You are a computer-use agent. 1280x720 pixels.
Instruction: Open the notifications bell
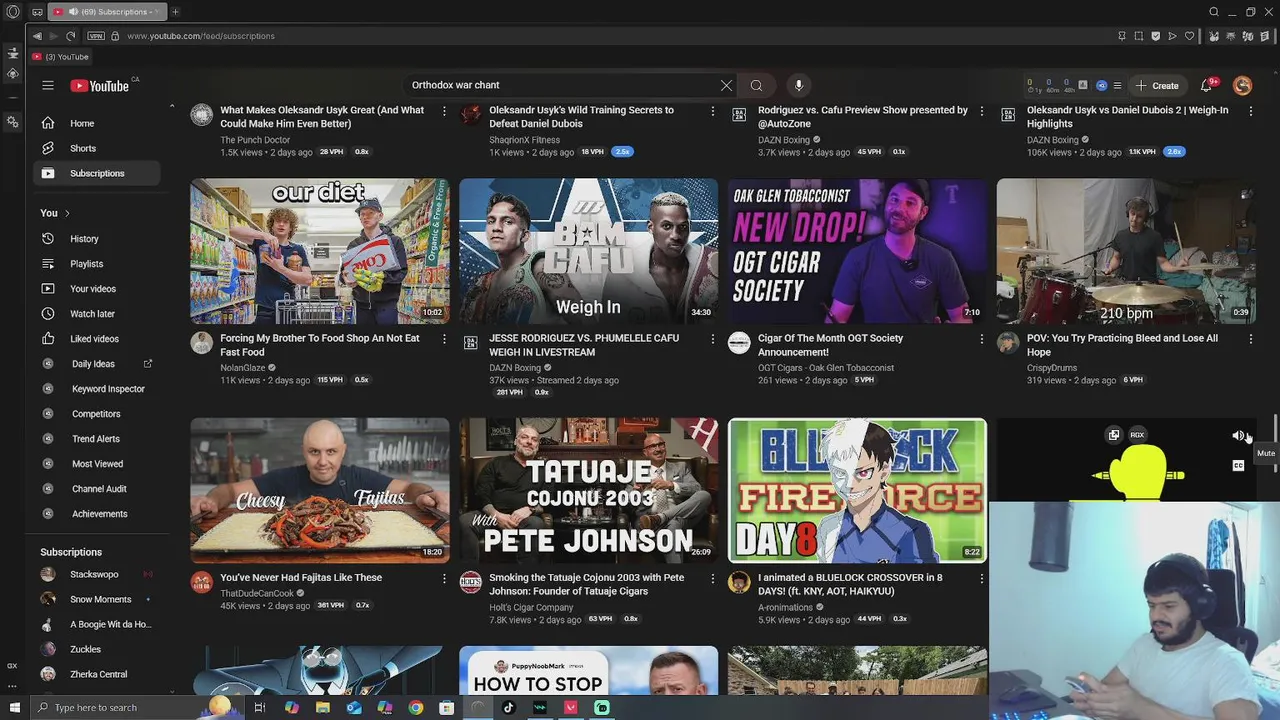(1208, 85)
